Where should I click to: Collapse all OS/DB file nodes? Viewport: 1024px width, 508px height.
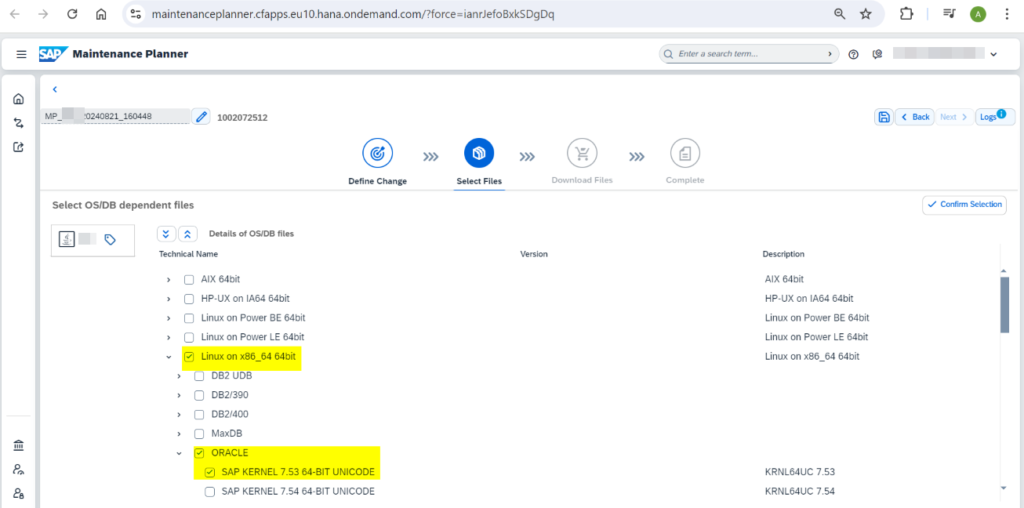188,234
